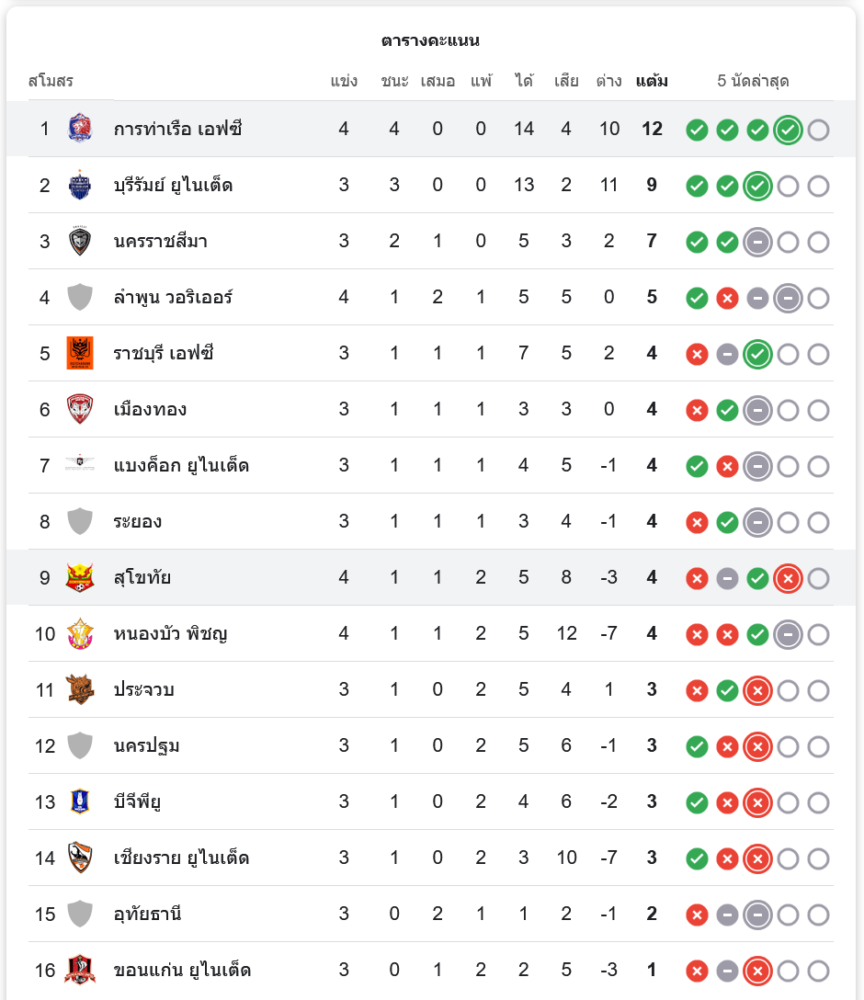Click the นครราชสีมา club logo

[x=79, y=241]
